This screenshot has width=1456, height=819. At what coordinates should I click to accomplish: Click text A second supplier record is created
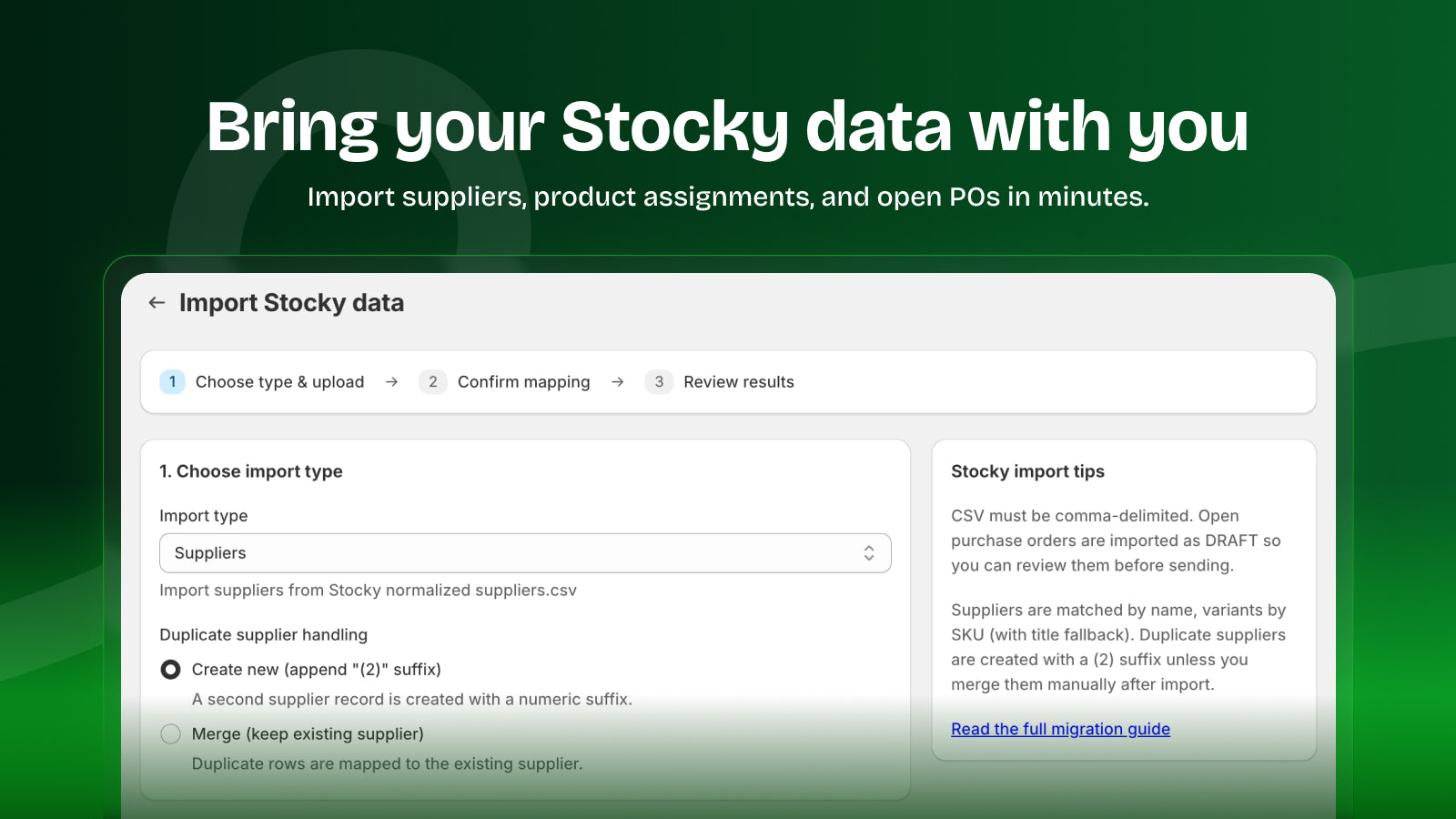(x=412, y=700)
